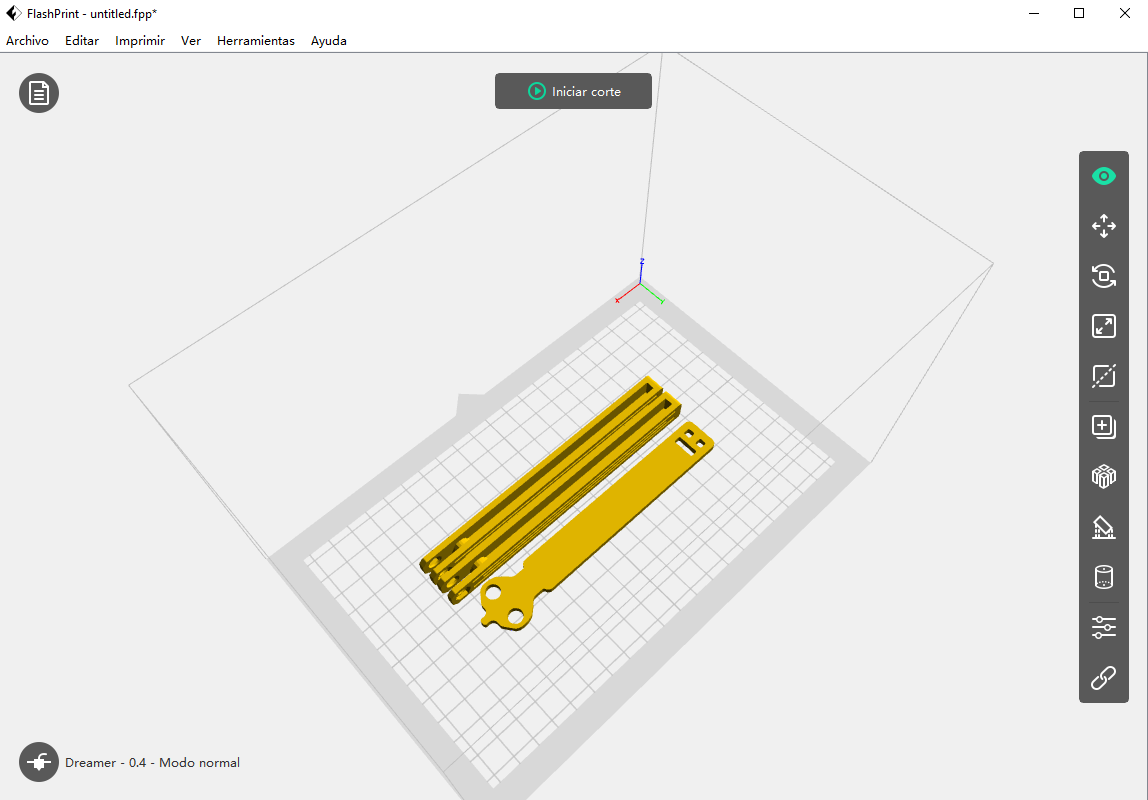Open the Imprimir menu
The height and width of the screenshot is (800, 1148).
[140, 41]
